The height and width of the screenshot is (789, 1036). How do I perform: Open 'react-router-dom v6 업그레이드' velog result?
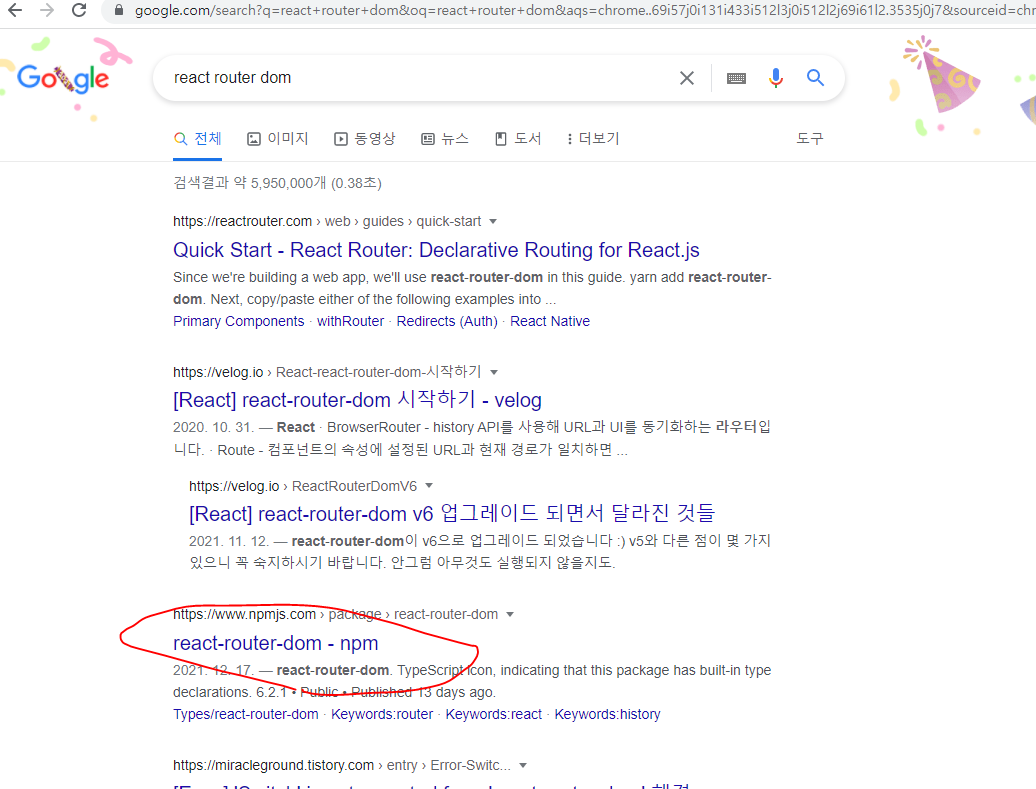pyautogui.click(x=452, y=513)
